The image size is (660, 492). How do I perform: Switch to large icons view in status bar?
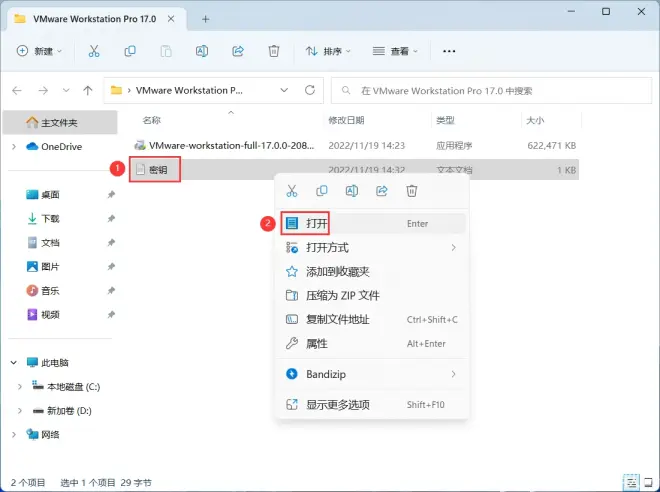tap(648, 483)
